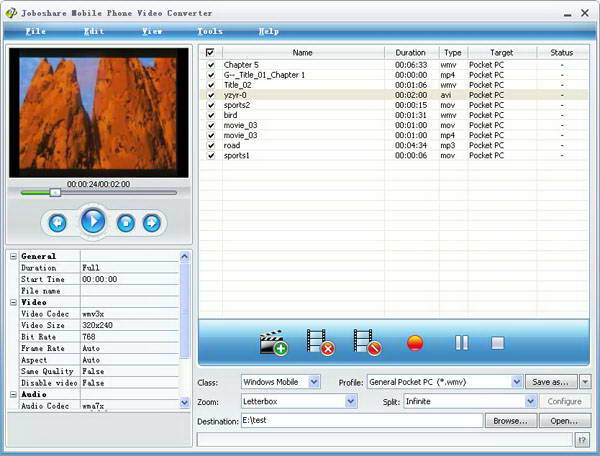Click the Remove selected file icon
Viewport: 600px width, 456px height.
click(320, 343)
